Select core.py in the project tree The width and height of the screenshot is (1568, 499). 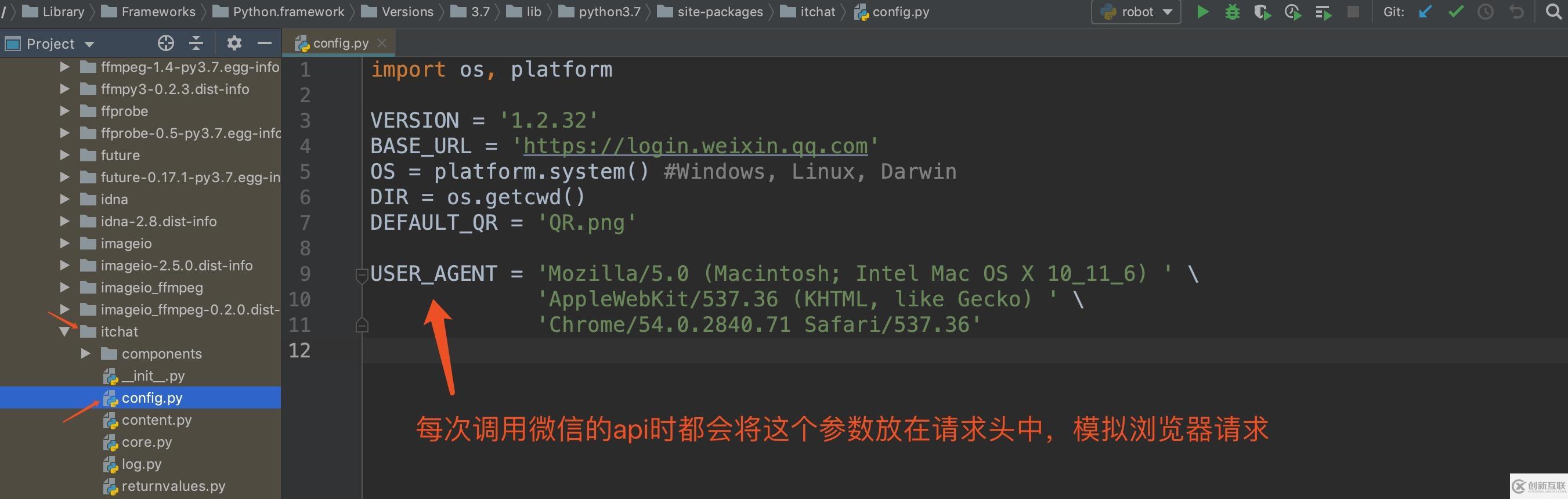(146, 442)
